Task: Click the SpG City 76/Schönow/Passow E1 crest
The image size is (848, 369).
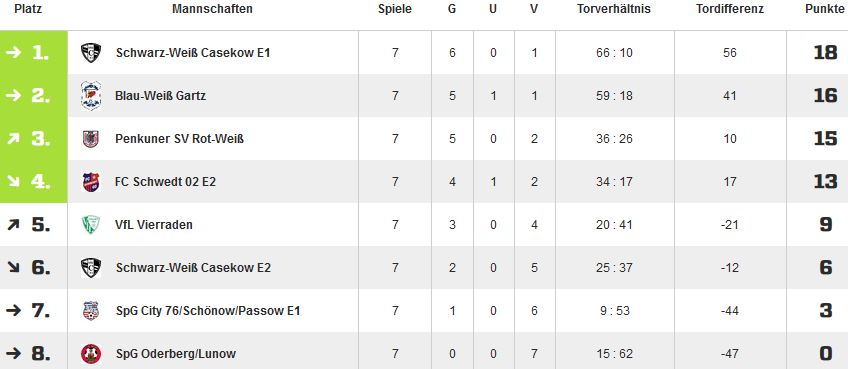Action: (91, 311)
